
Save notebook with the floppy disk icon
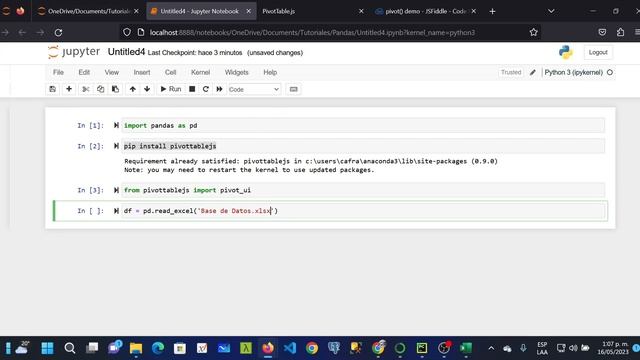(53, 89)
